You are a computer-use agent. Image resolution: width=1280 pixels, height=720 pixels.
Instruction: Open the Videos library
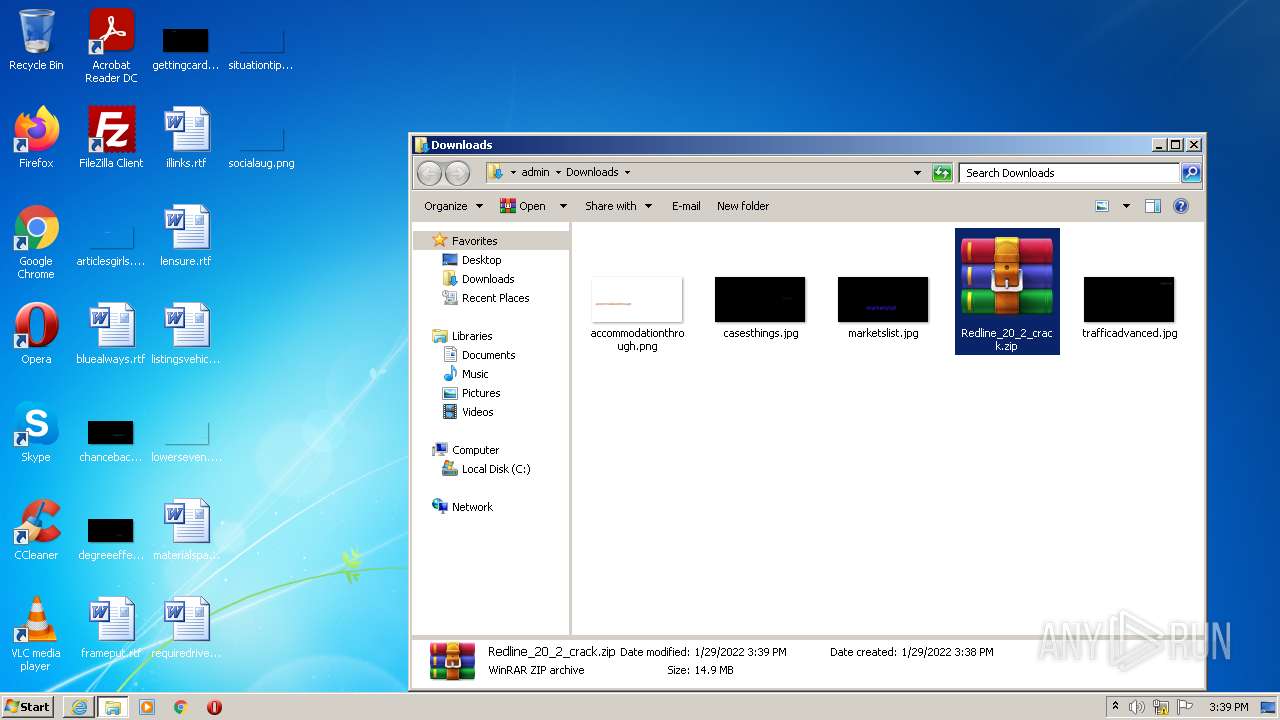pyautogui.click(x=477, y=412)
